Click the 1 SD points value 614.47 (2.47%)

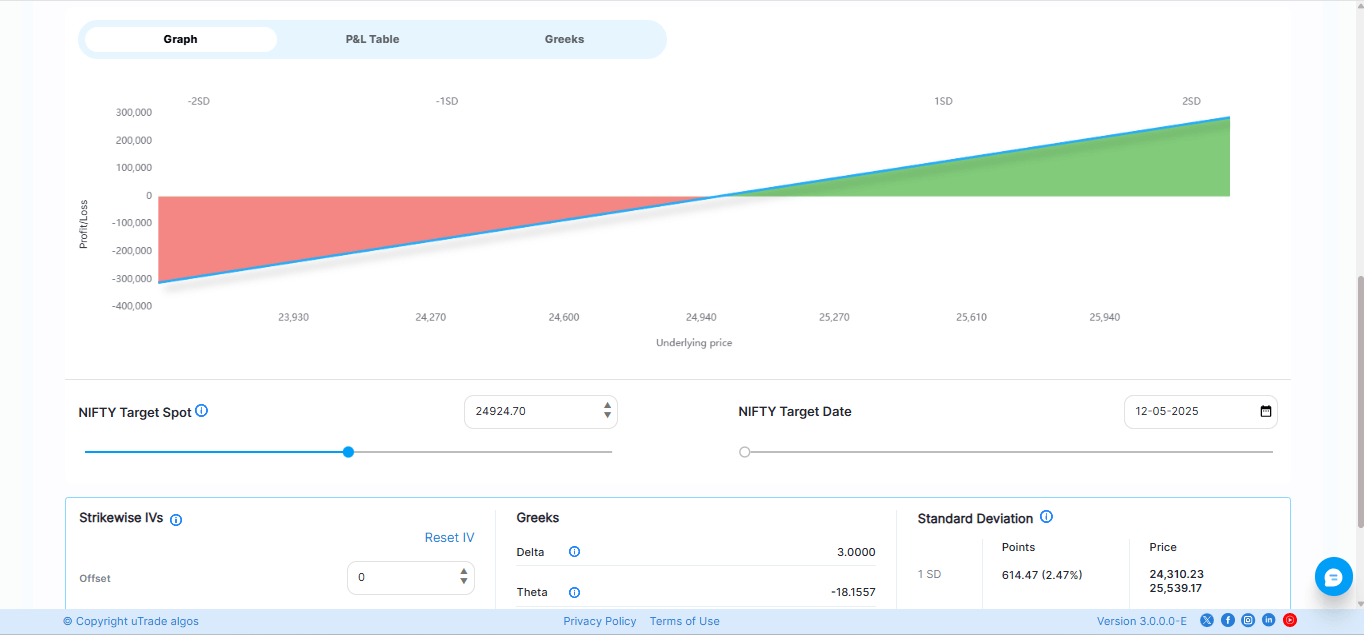coord(1042,574)
